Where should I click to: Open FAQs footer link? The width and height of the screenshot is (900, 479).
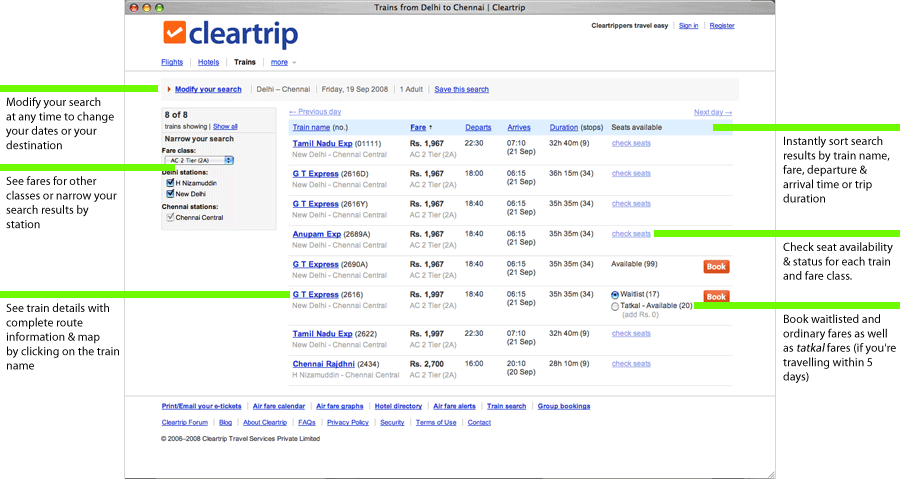(307, 423)
